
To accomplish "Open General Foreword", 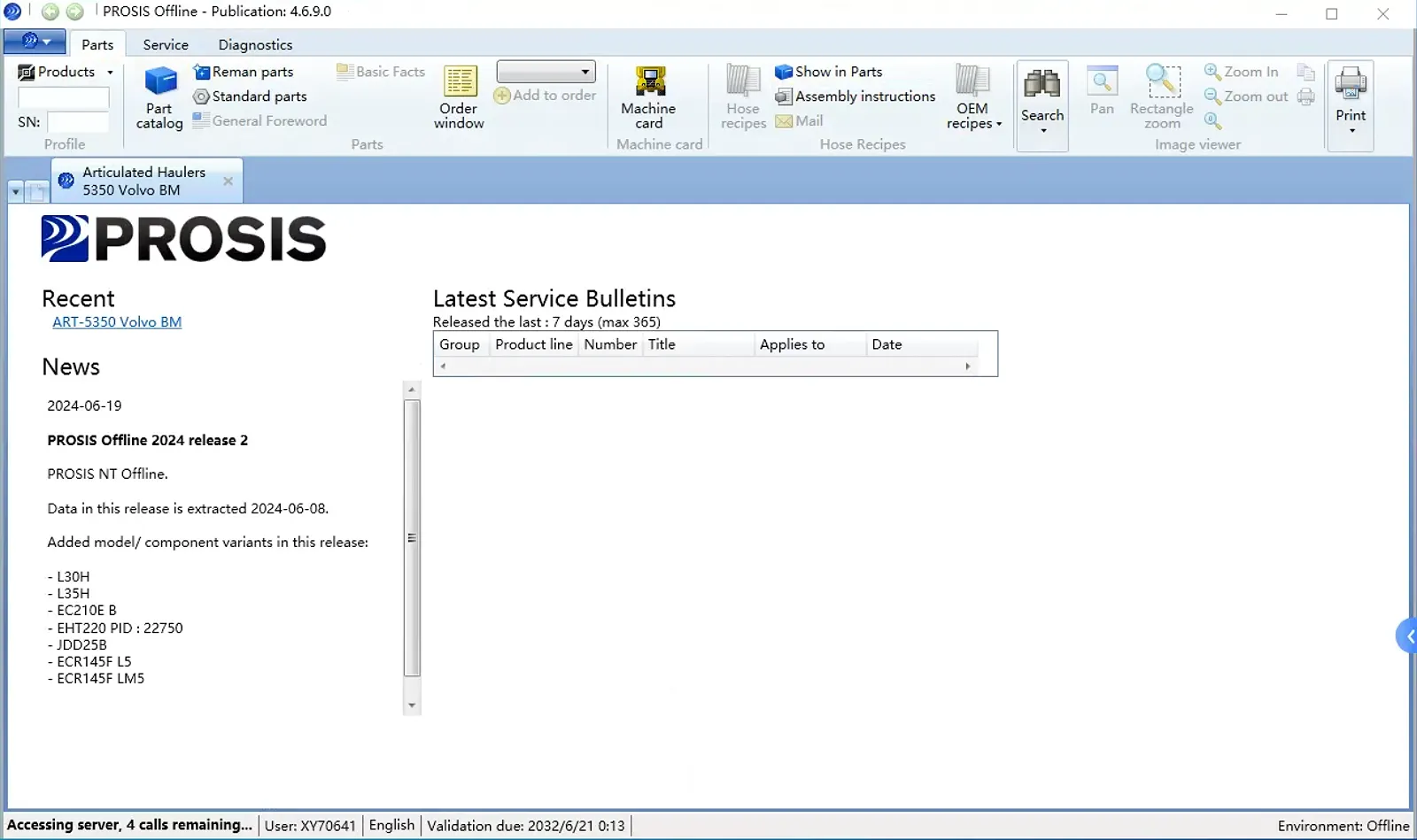I will click(259, 120).
